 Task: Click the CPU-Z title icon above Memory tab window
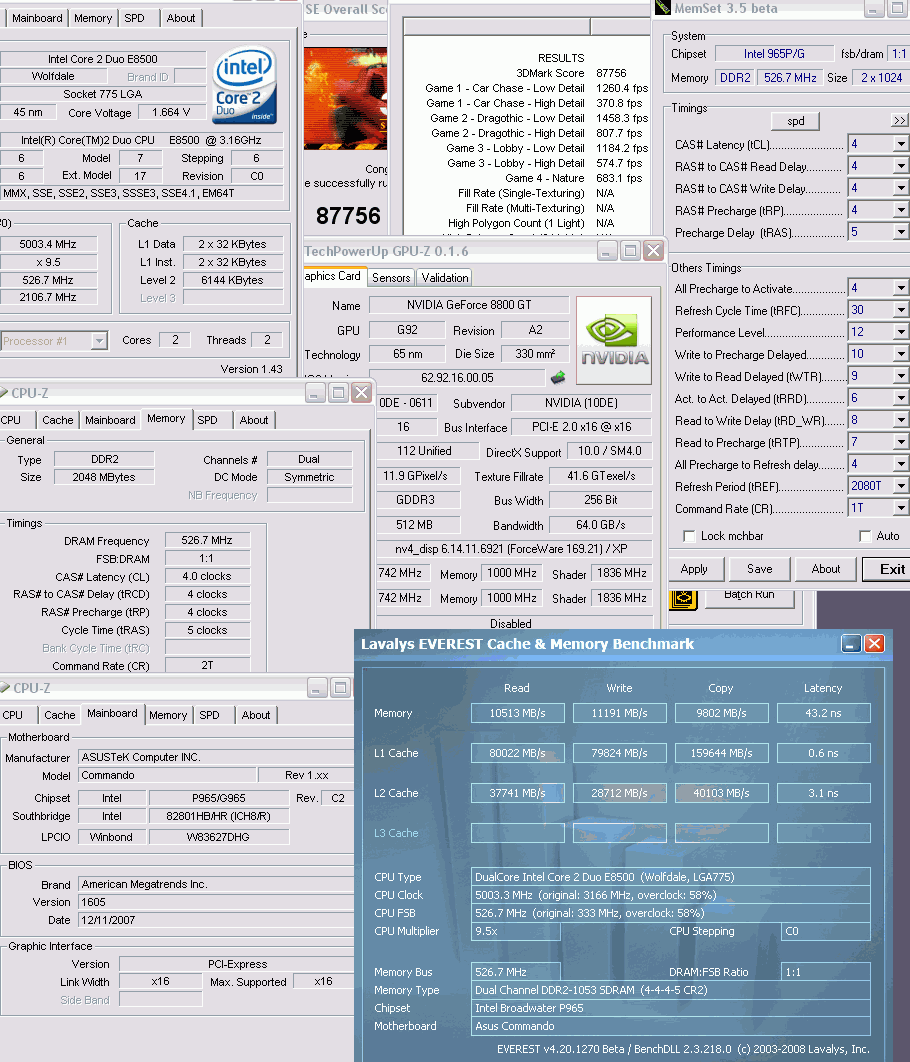pos(3,393)
